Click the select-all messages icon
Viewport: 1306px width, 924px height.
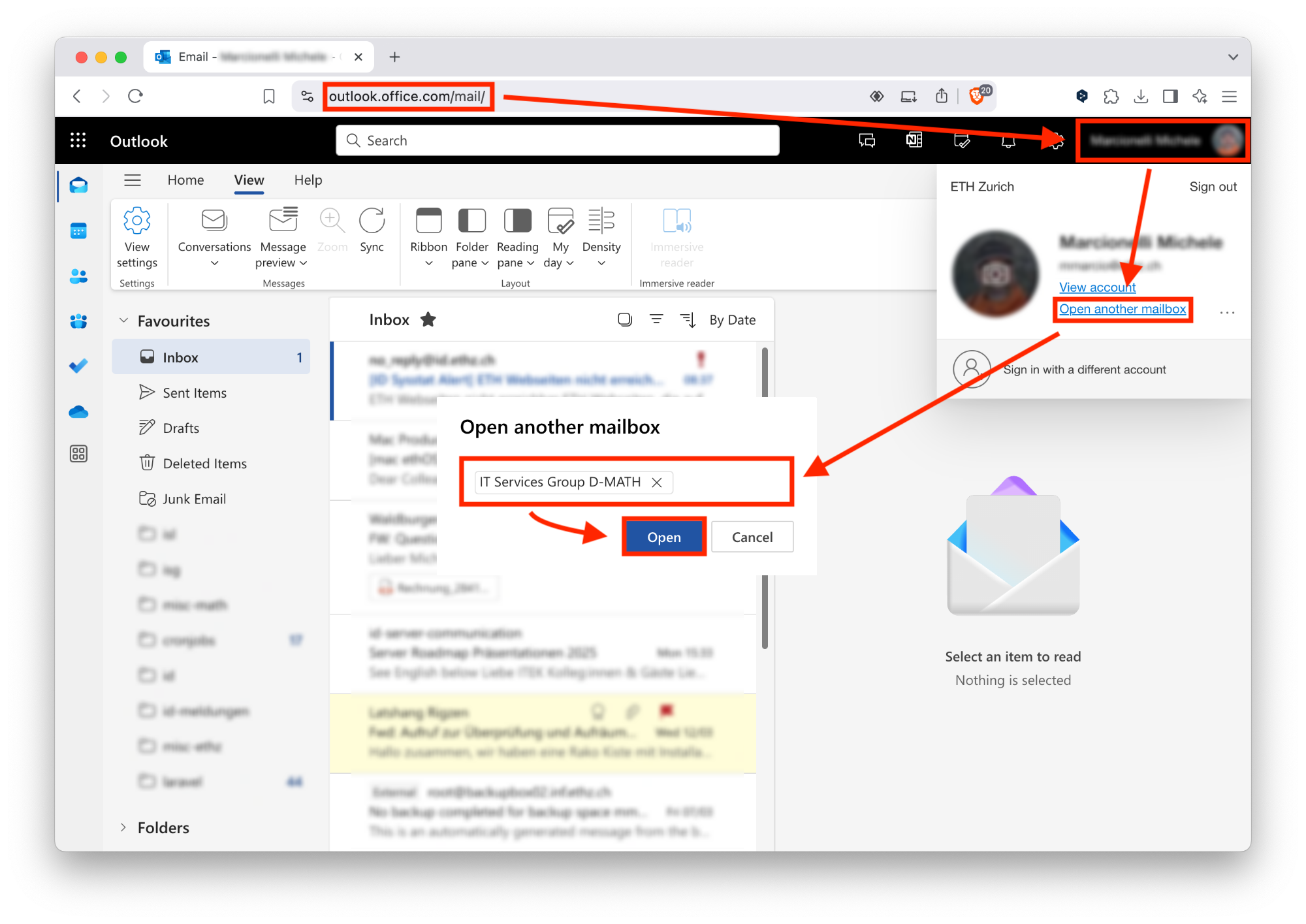pos(624,319)
